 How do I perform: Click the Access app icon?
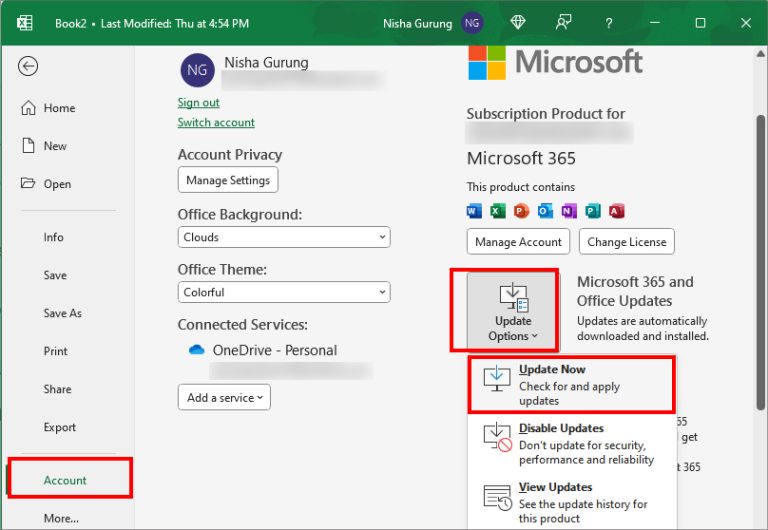point(616,211)
